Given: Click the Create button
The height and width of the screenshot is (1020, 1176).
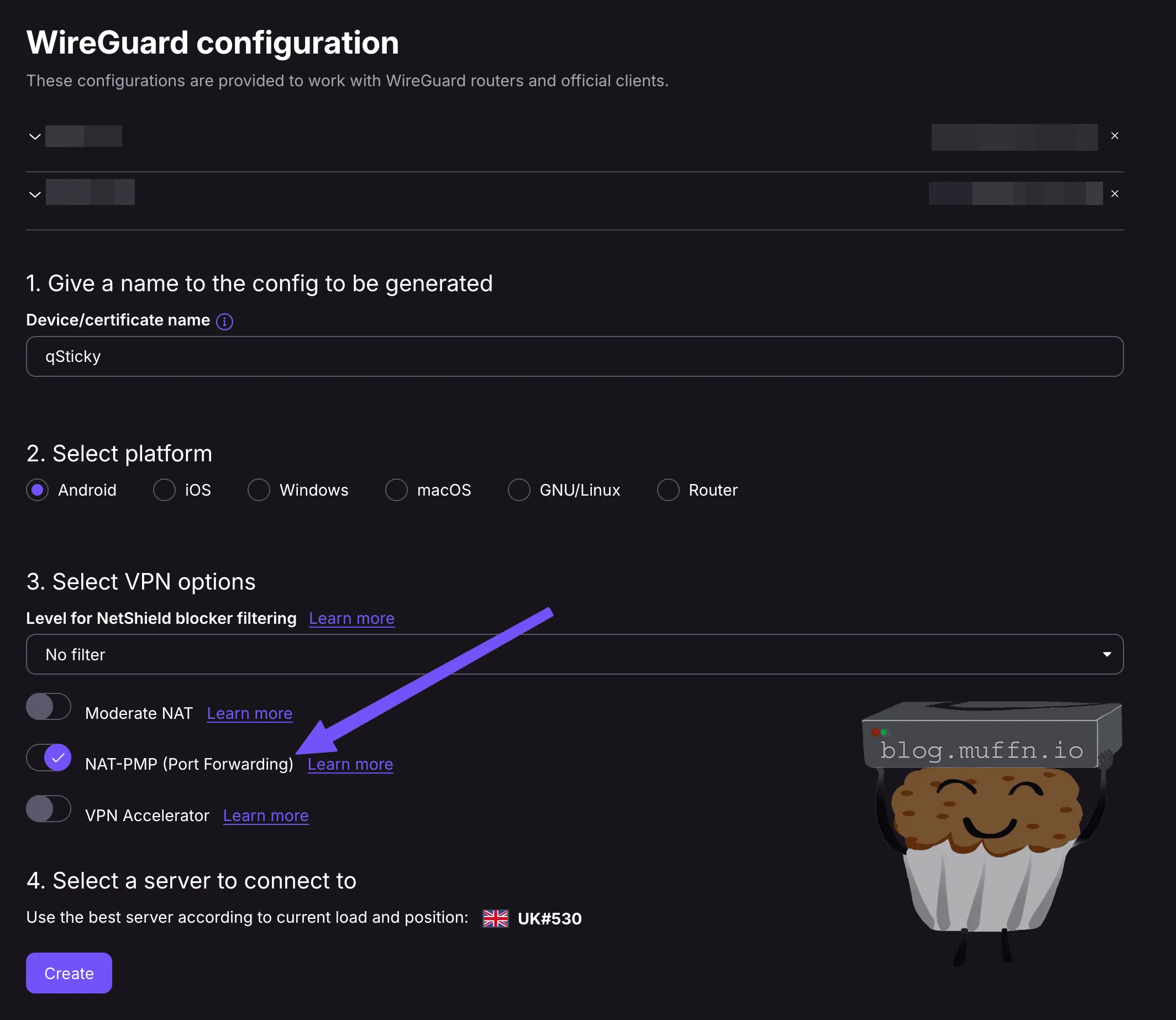Looking at the screenshot, I should 69,974.
